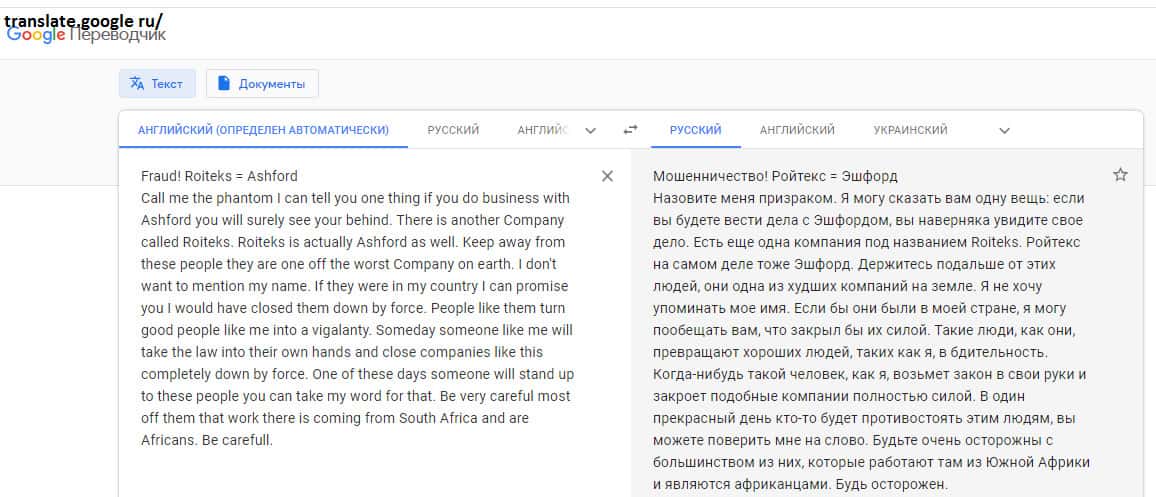Expand the target language list chevron
The image size is (1156, 497).
pos(1004,130)
